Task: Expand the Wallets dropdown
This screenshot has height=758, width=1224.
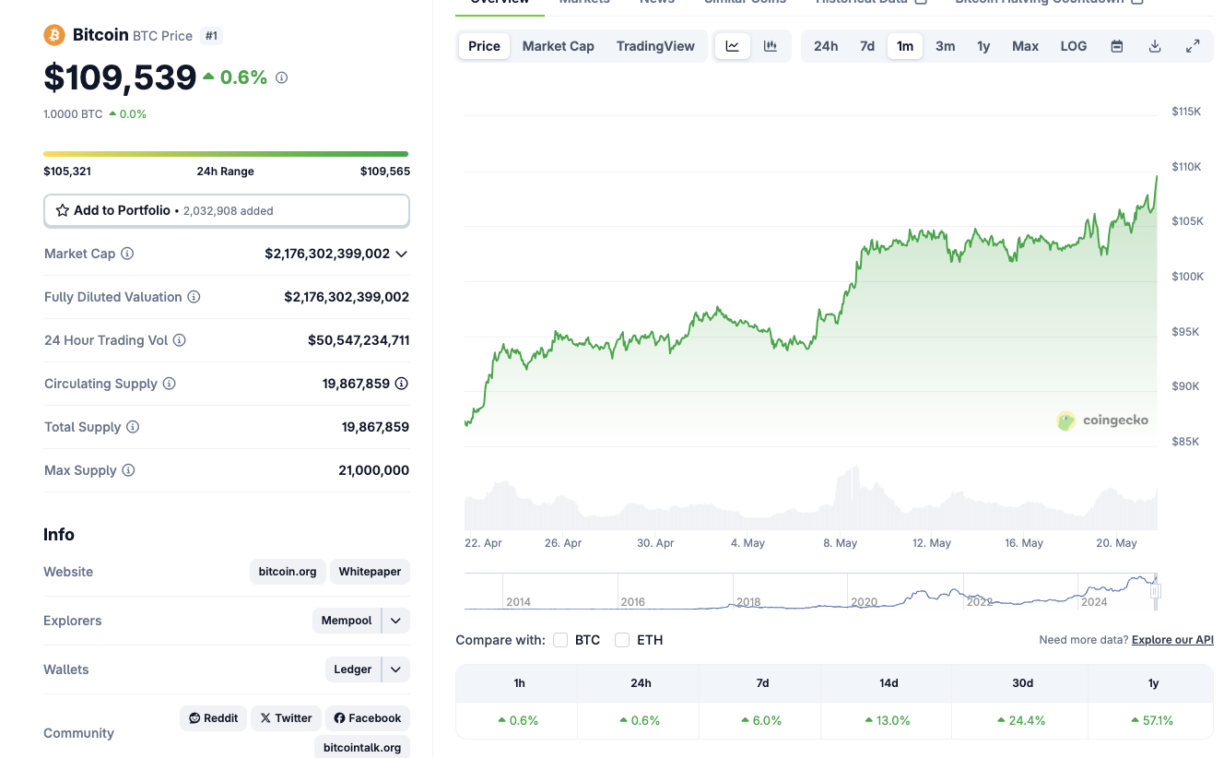Action: pyautogui.click(x=394, y=669)
